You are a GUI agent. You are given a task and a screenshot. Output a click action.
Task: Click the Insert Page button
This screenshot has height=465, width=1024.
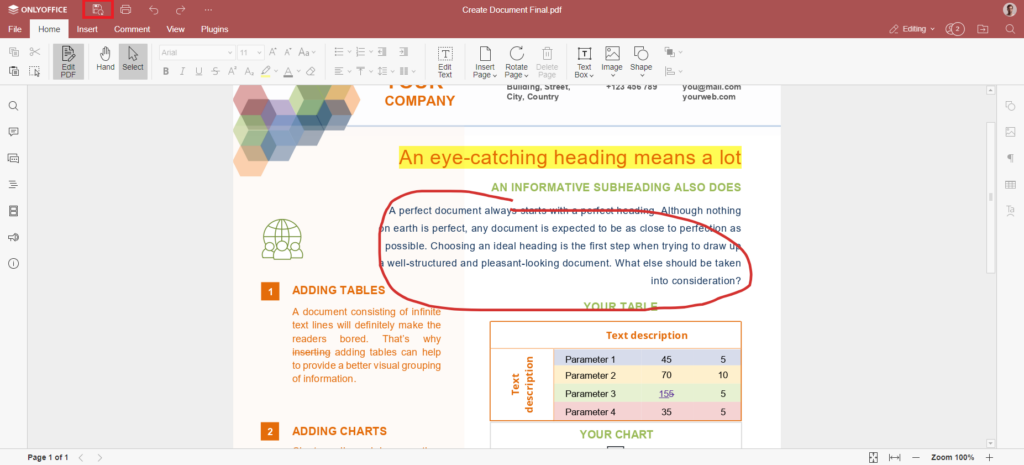[485, 62]
